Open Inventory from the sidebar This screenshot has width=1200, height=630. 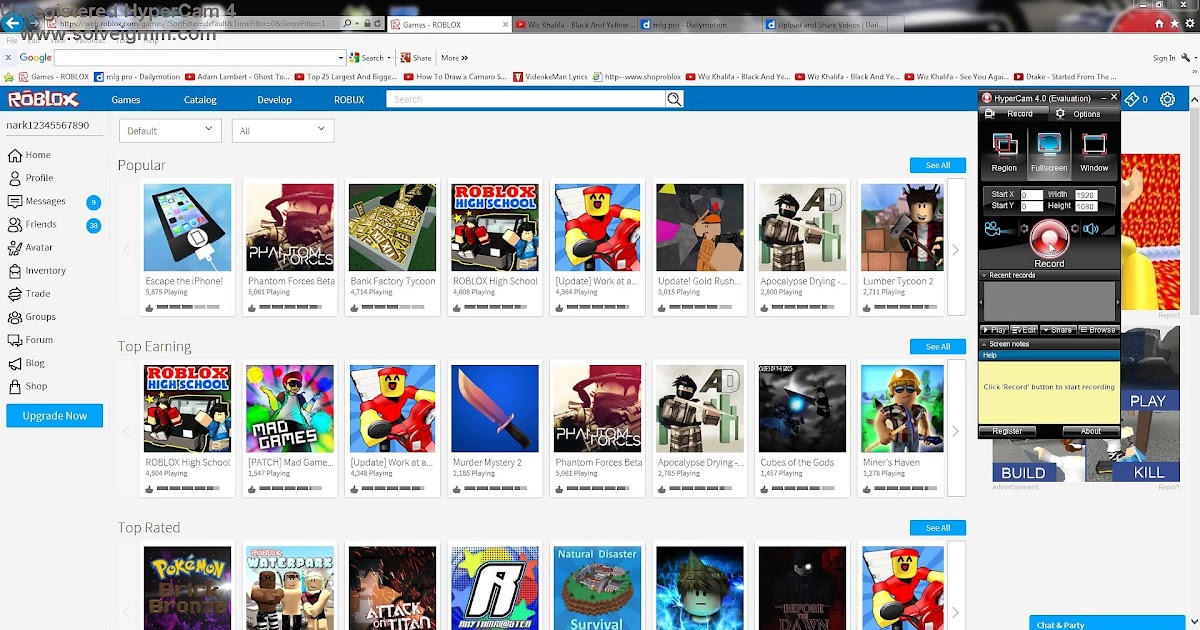[x=37, y=270]
